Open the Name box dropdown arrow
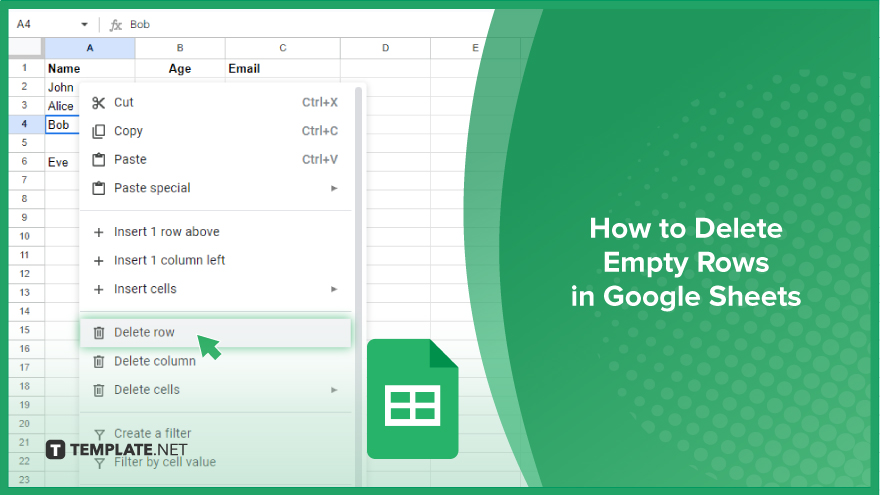Image resolution: width=880 pixels, height=495 pixels. [x=84, y=25]
